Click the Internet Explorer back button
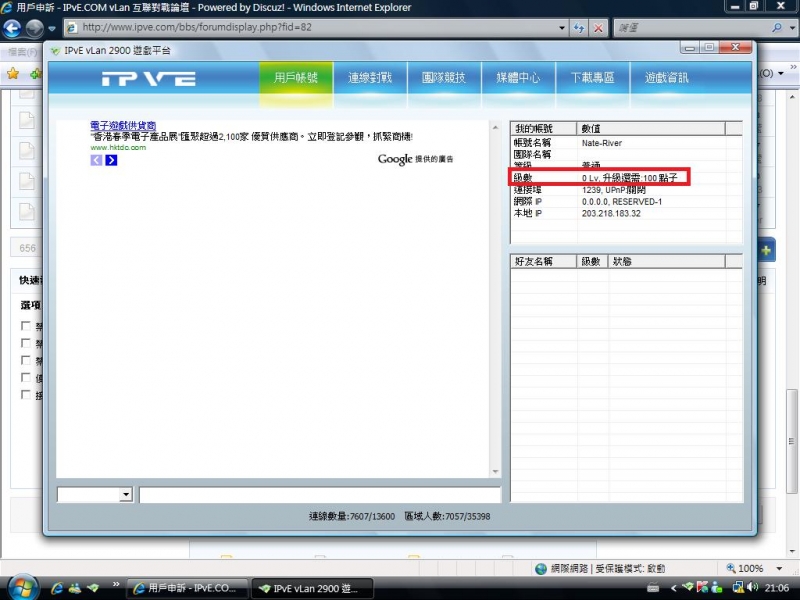The image size is (800, 600). tap(12, 28)
